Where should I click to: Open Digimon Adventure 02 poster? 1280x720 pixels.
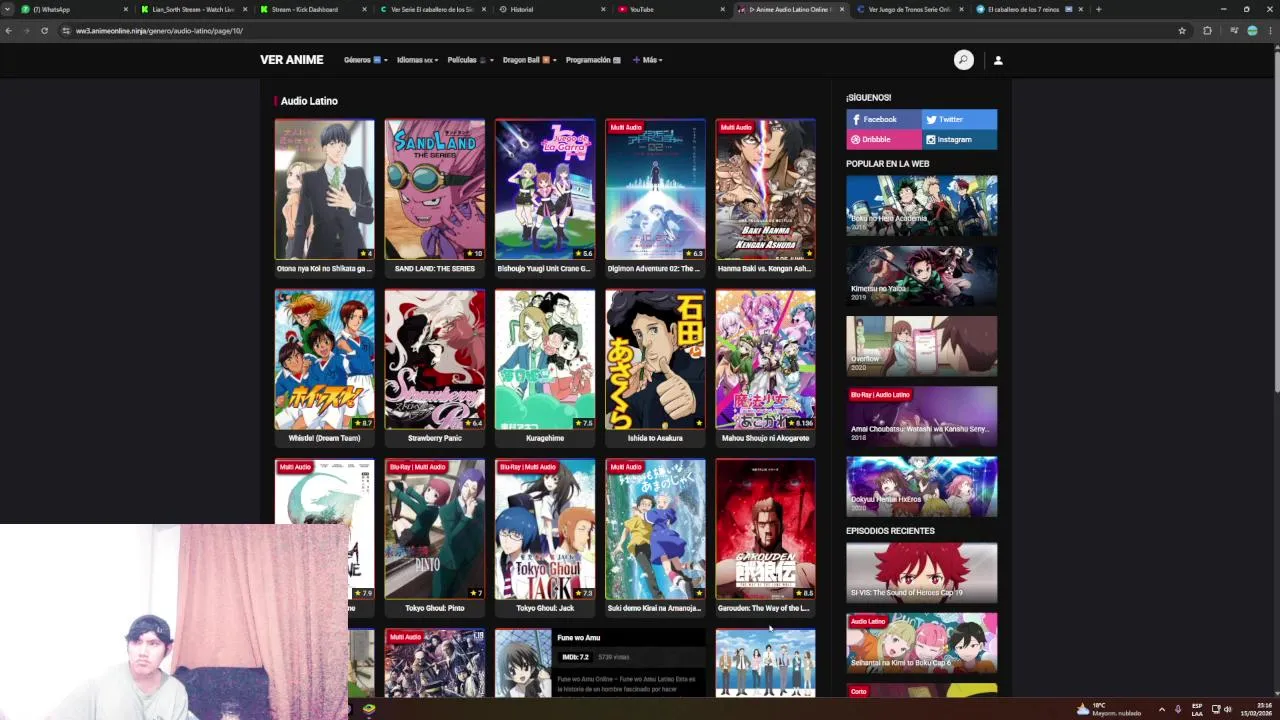pyautogui.click(x=654, y=189)
